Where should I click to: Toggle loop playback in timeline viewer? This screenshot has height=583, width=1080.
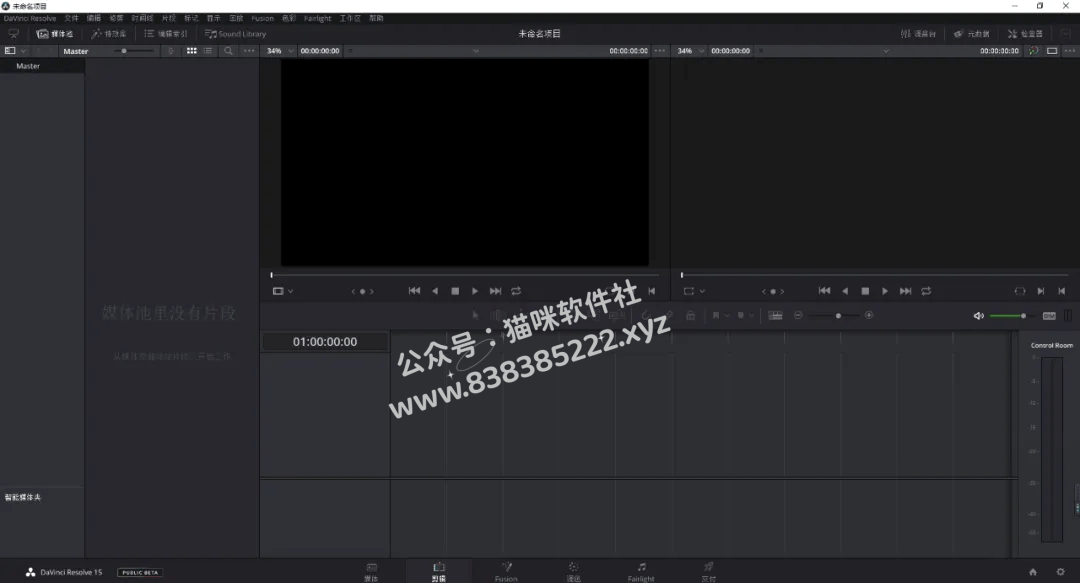[926, 291]
